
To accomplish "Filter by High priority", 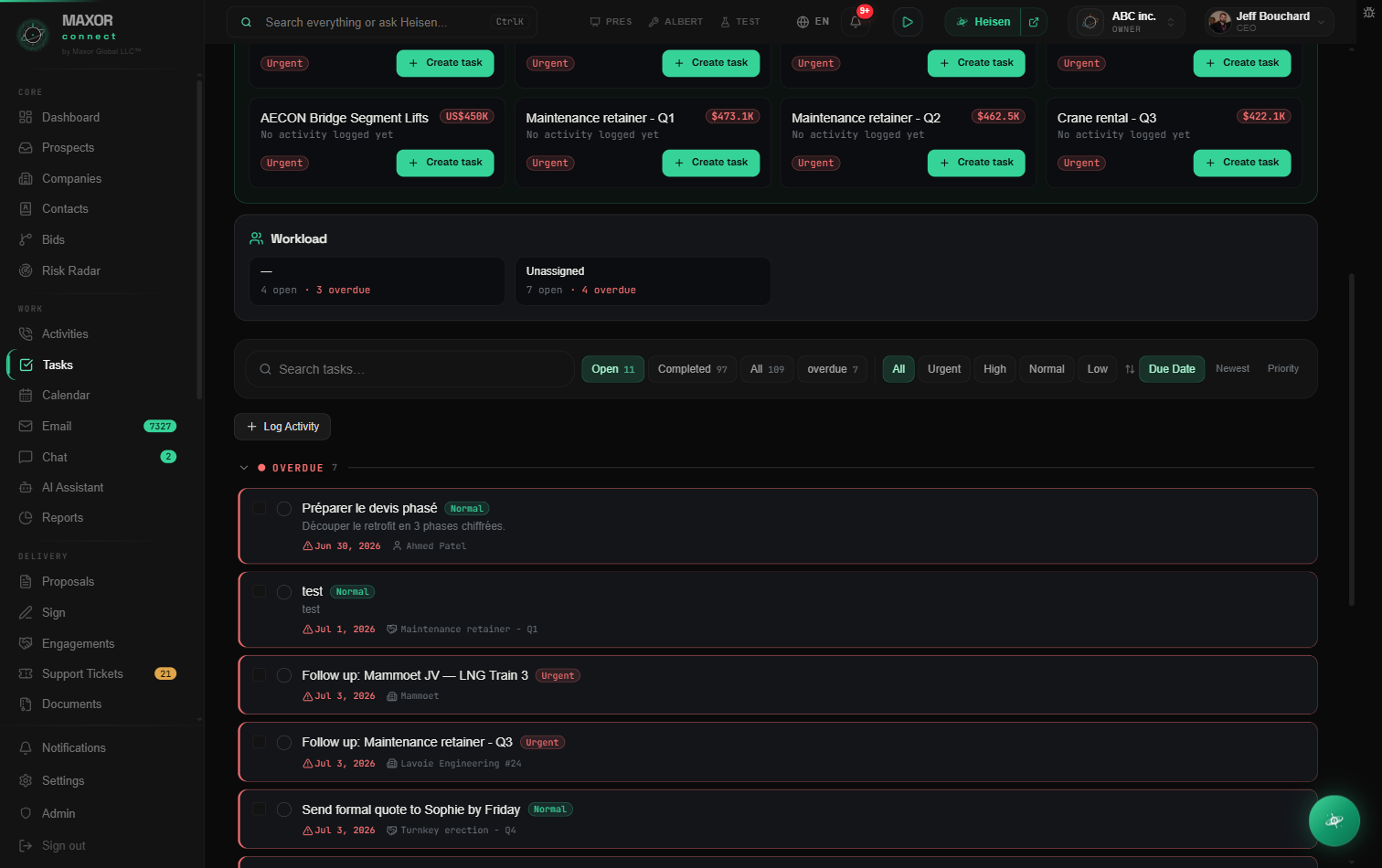I will tap(994, 369).
